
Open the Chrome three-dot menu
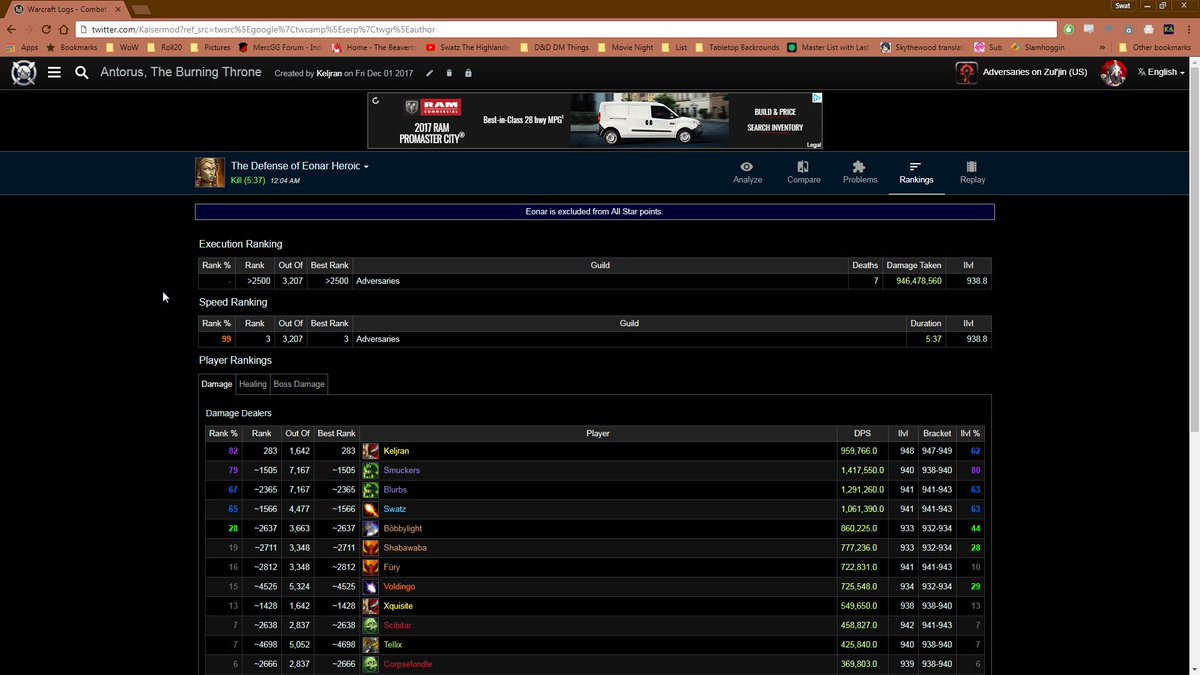tap(1189, 29)
